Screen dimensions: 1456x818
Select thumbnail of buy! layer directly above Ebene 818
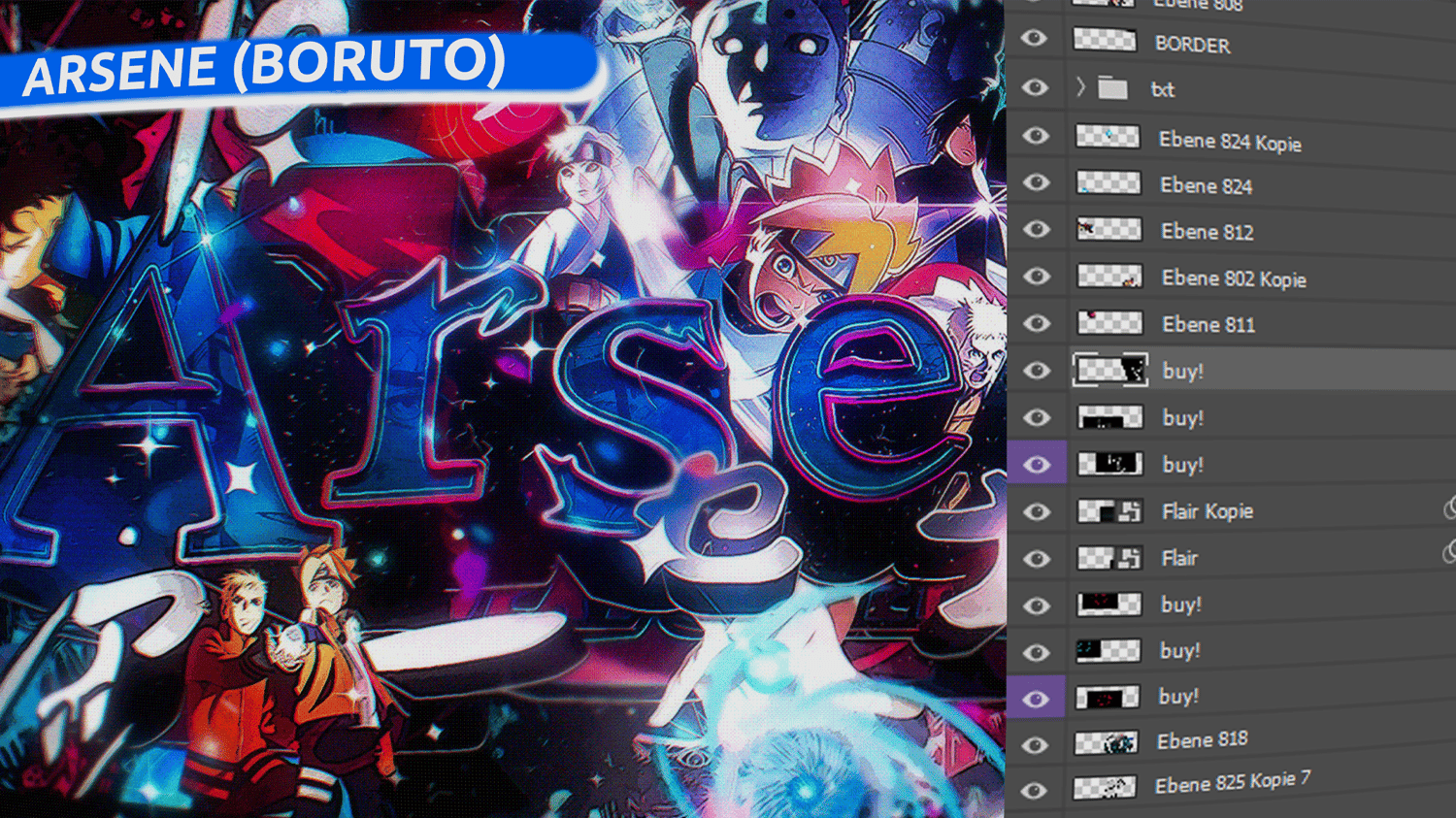[1108, 698]
